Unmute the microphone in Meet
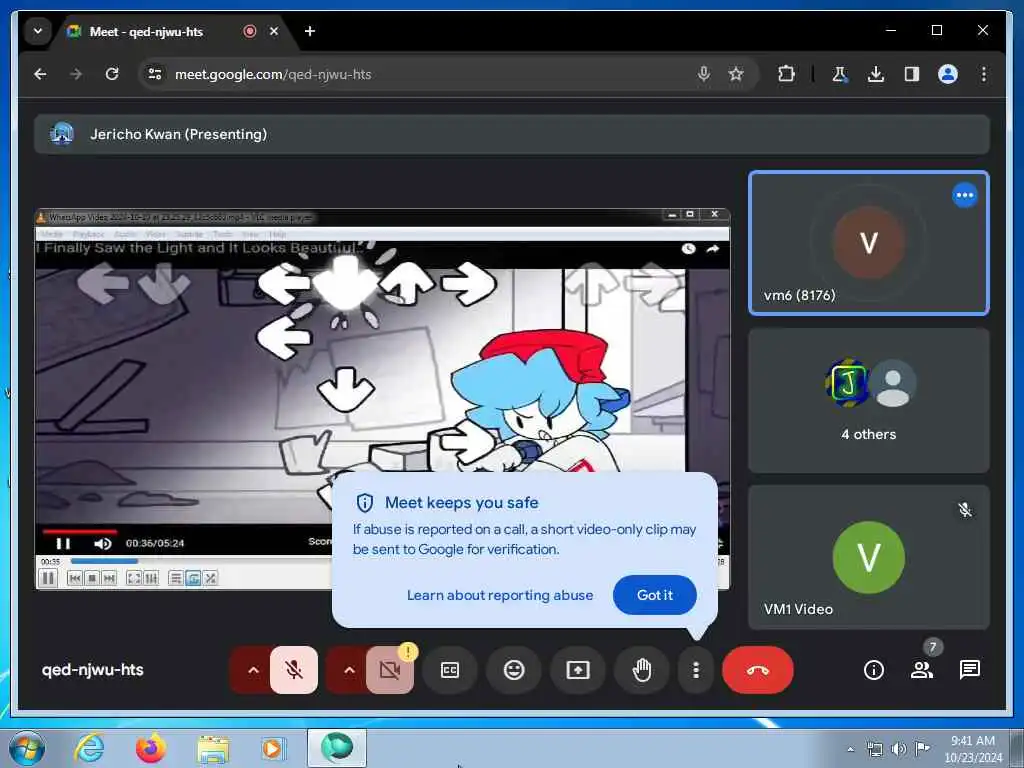 [x=294, y=669]
